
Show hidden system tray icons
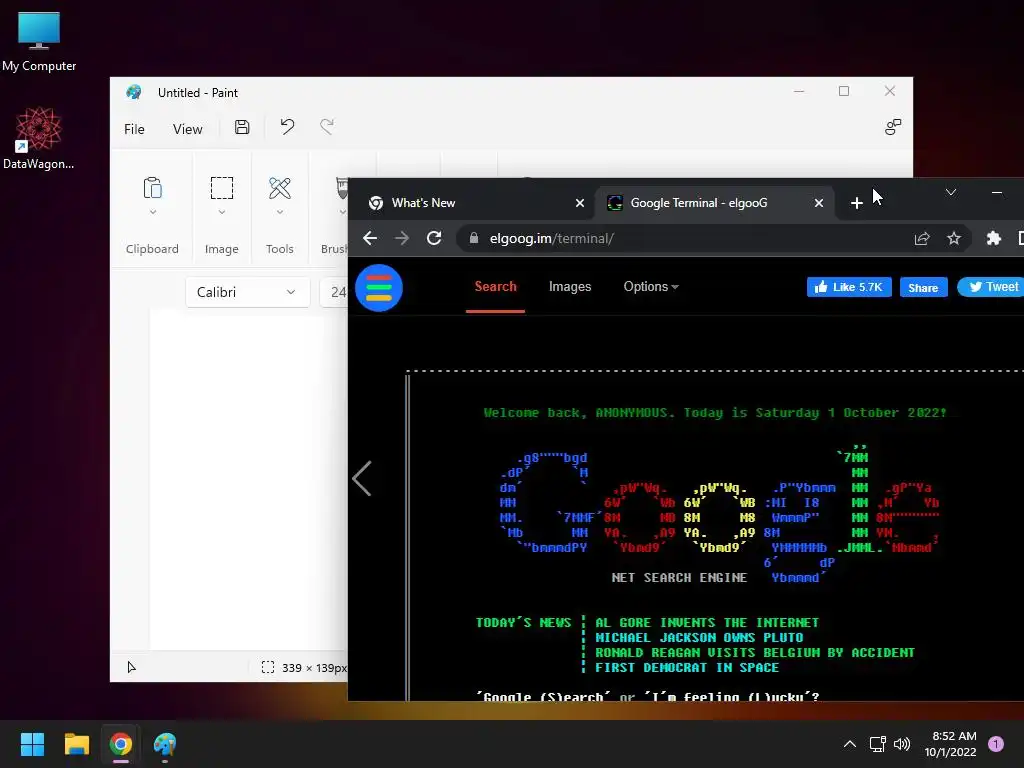pos(850,744)
